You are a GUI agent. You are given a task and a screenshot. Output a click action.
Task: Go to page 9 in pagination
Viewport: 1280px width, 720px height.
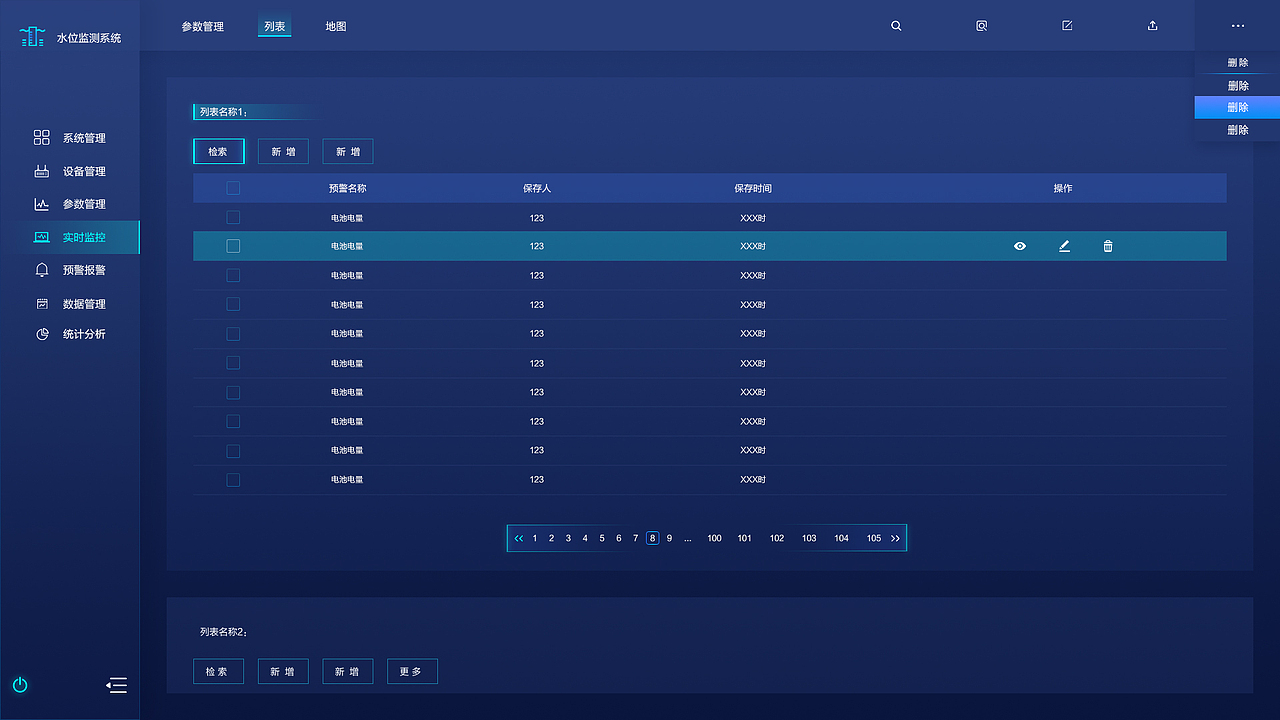pos(669,538)
